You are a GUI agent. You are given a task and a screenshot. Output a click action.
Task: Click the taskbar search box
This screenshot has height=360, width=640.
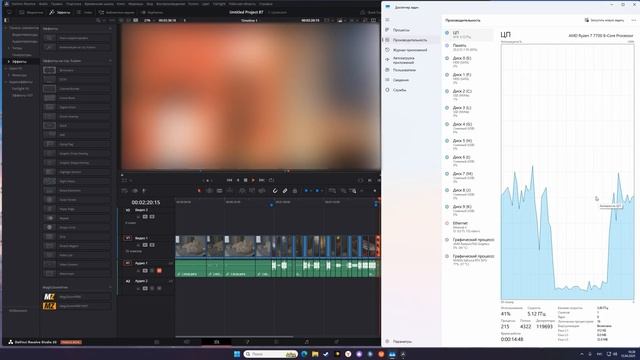point(270,354)
